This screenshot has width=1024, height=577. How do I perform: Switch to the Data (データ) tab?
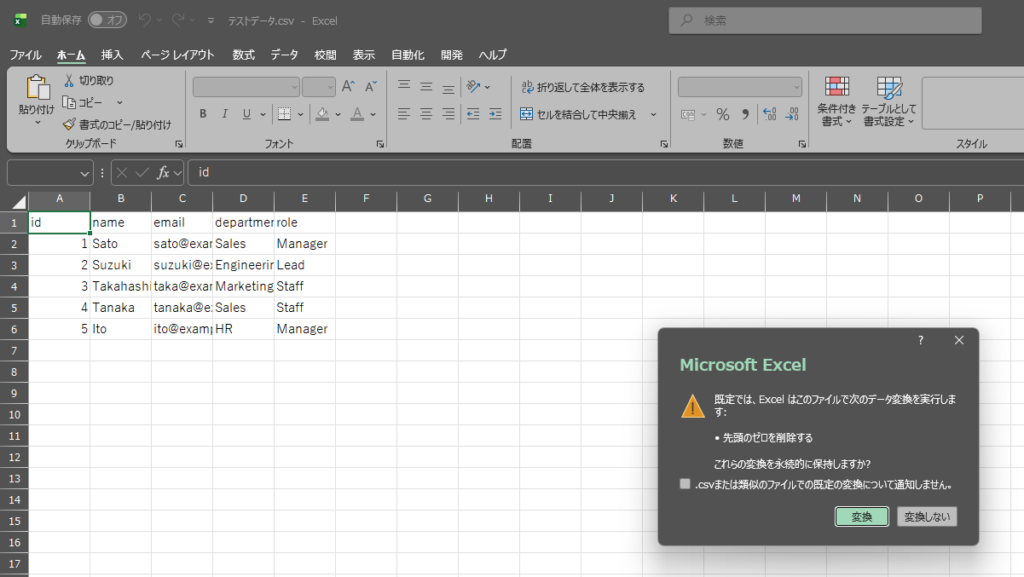click(284, 55)
